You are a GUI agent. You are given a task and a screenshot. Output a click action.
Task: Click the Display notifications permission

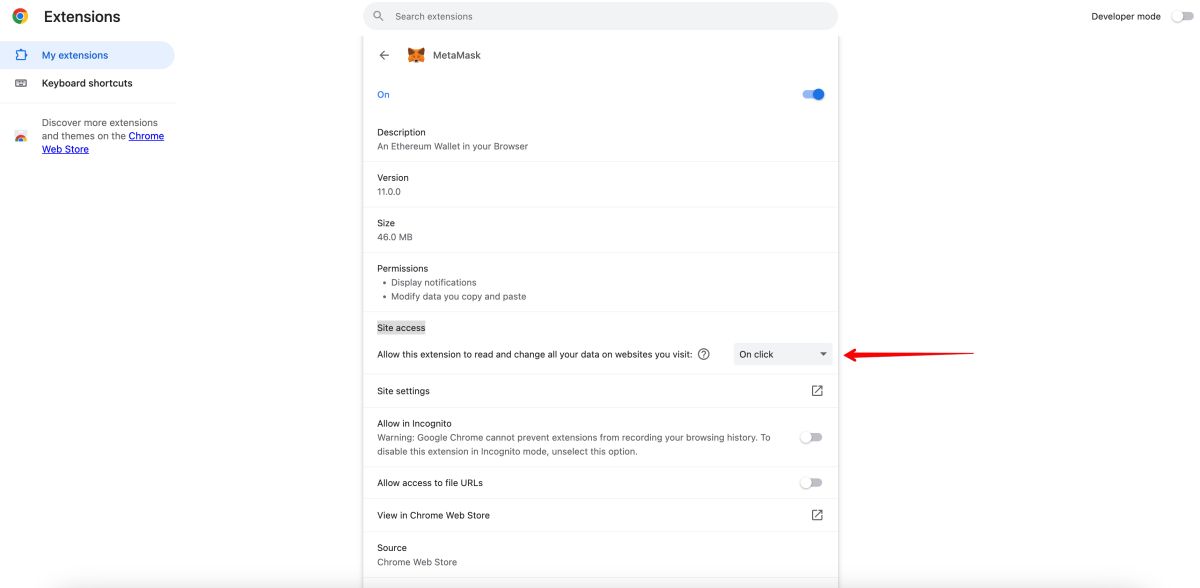pos(434,282)
